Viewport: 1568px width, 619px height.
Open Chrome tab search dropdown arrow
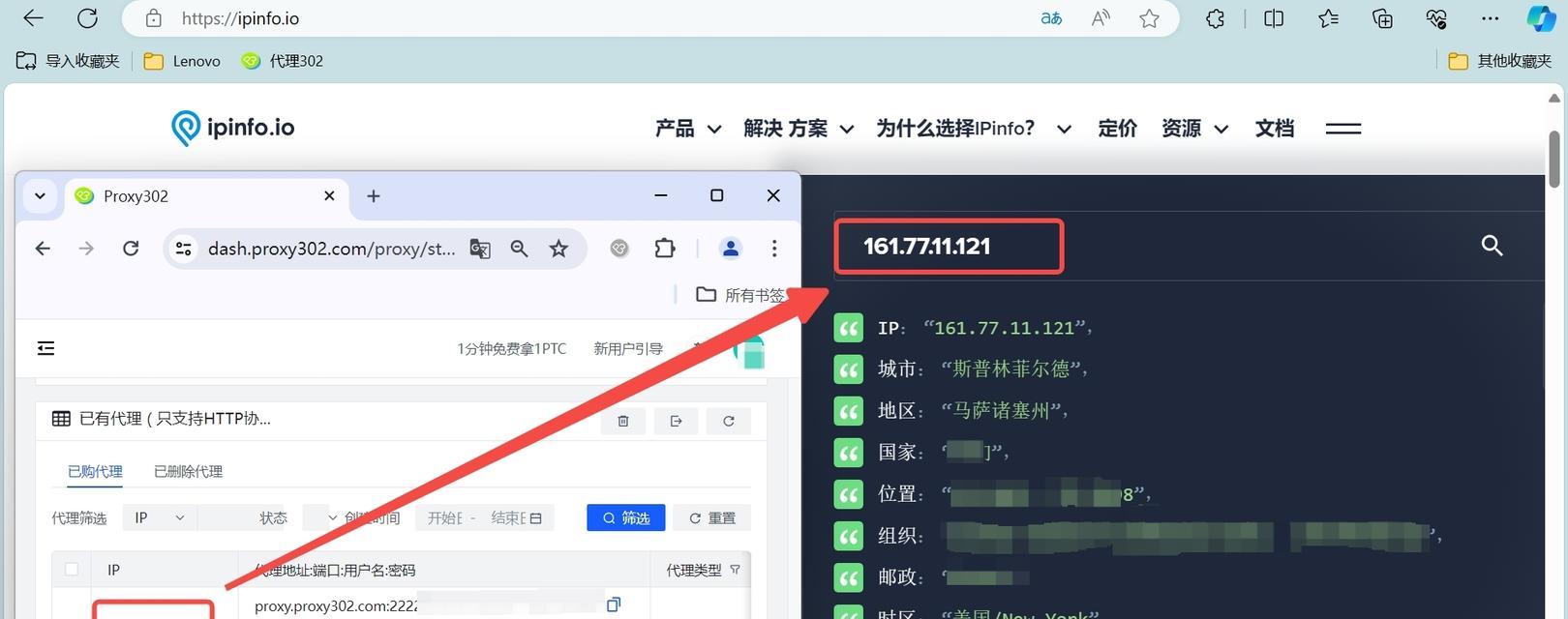pyautogui.click(x=40, y=195)
